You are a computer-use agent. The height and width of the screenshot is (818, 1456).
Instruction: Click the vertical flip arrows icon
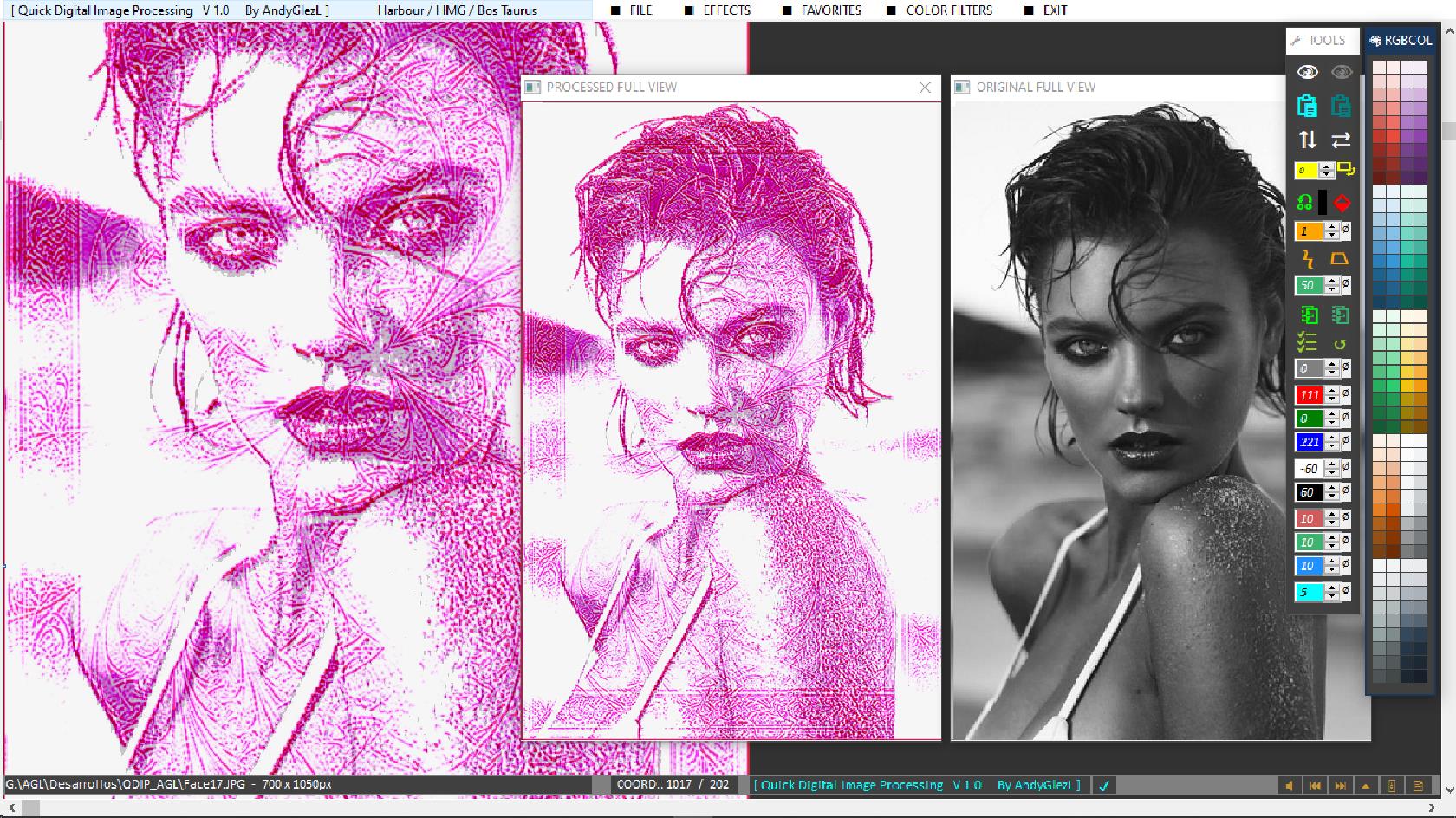(1307, 140)
